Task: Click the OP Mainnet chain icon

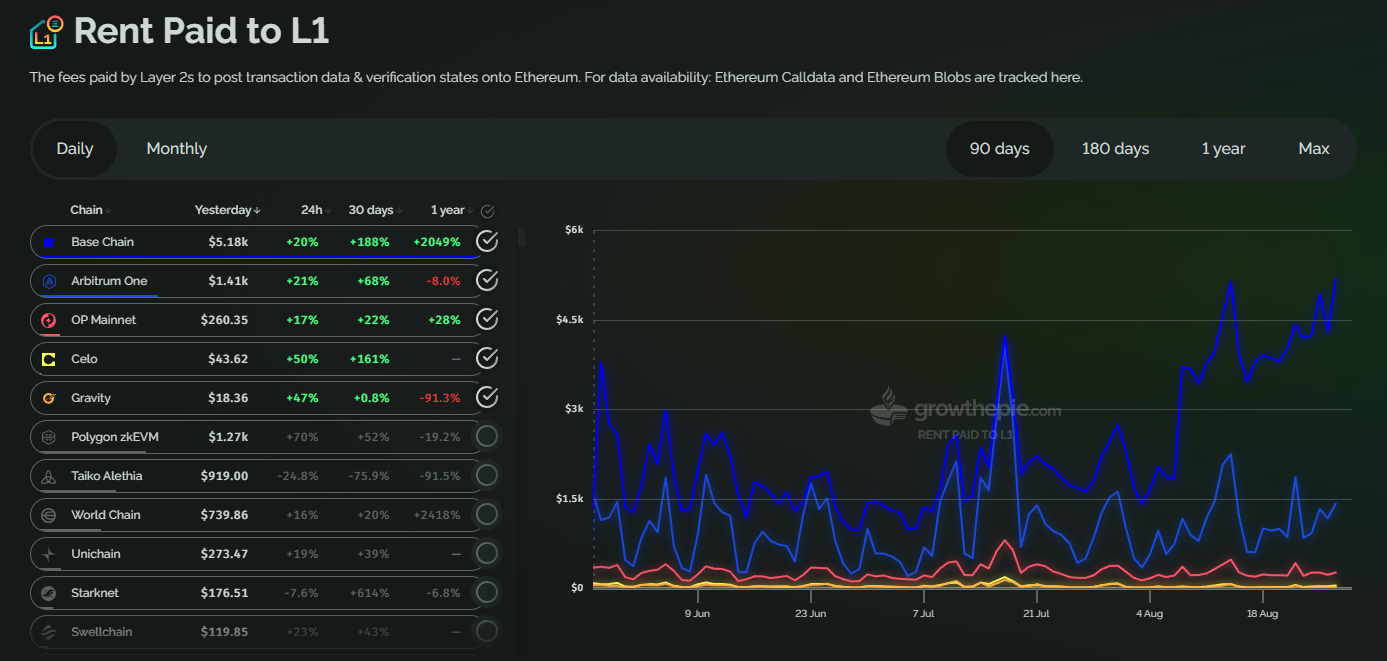Action: click(x=48, y=320)
